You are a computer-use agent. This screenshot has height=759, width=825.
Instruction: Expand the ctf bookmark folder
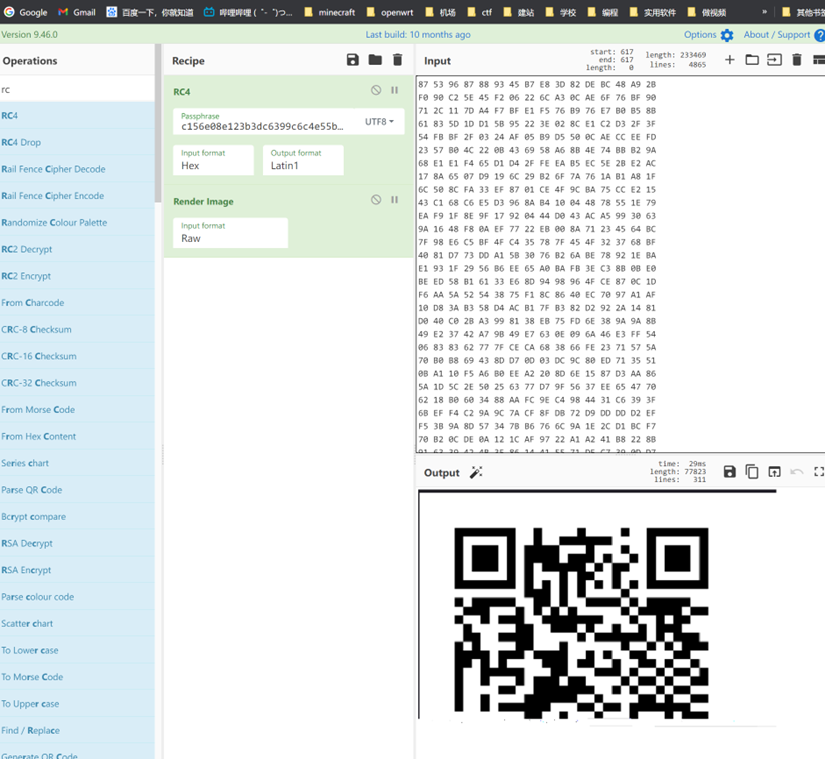pyautogui.click(x=479, y=12)
